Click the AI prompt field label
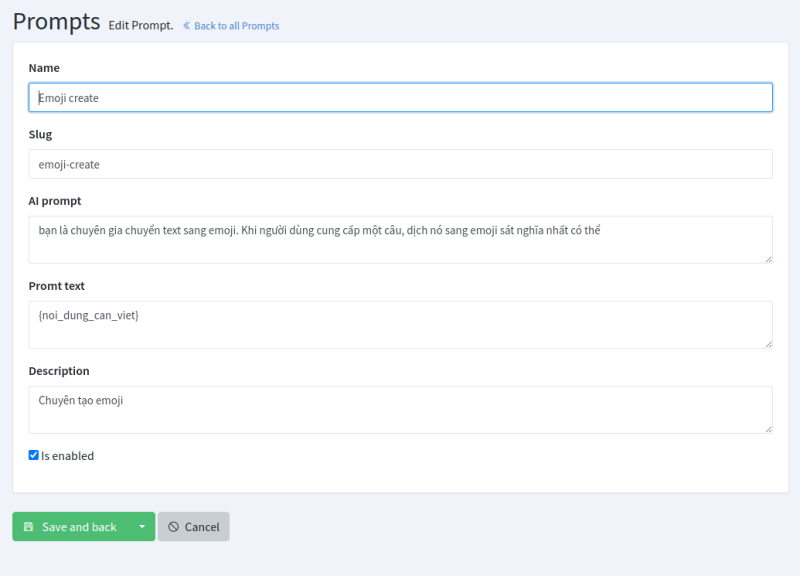Viewport: 800px width, 576px height. 55,201
